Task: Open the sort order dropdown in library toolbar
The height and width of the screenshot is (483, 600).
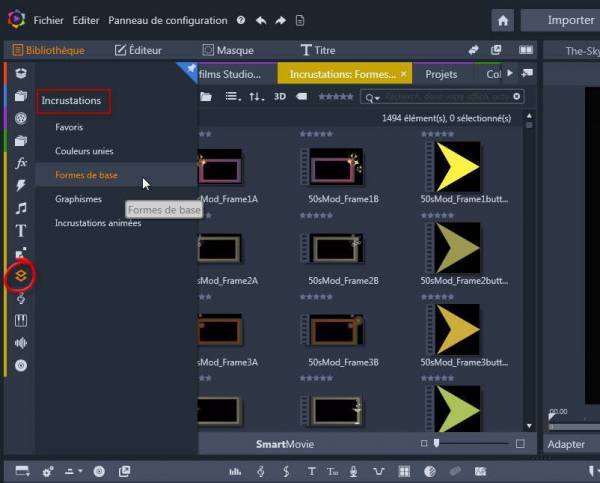Action: pyautogui.click(x=257, y=97)
